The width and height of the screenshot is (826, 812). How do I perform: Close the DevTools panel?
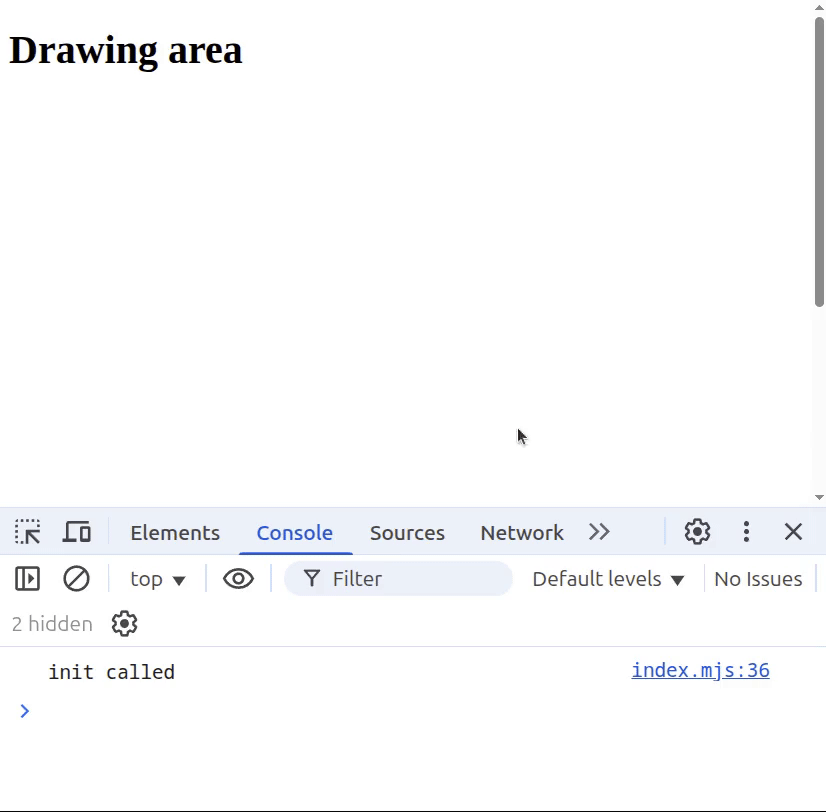click(x=793, y=532)
